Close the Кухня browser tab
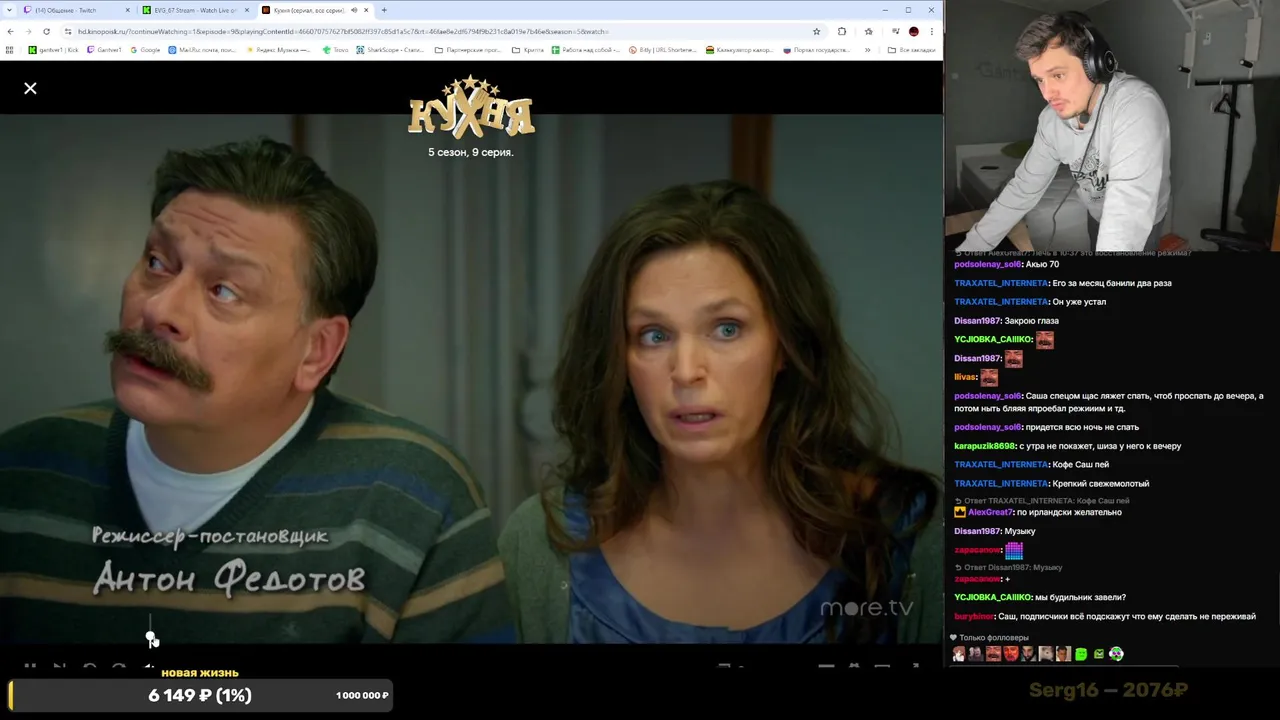1280x720 pixels. click(x=366, y=10)
